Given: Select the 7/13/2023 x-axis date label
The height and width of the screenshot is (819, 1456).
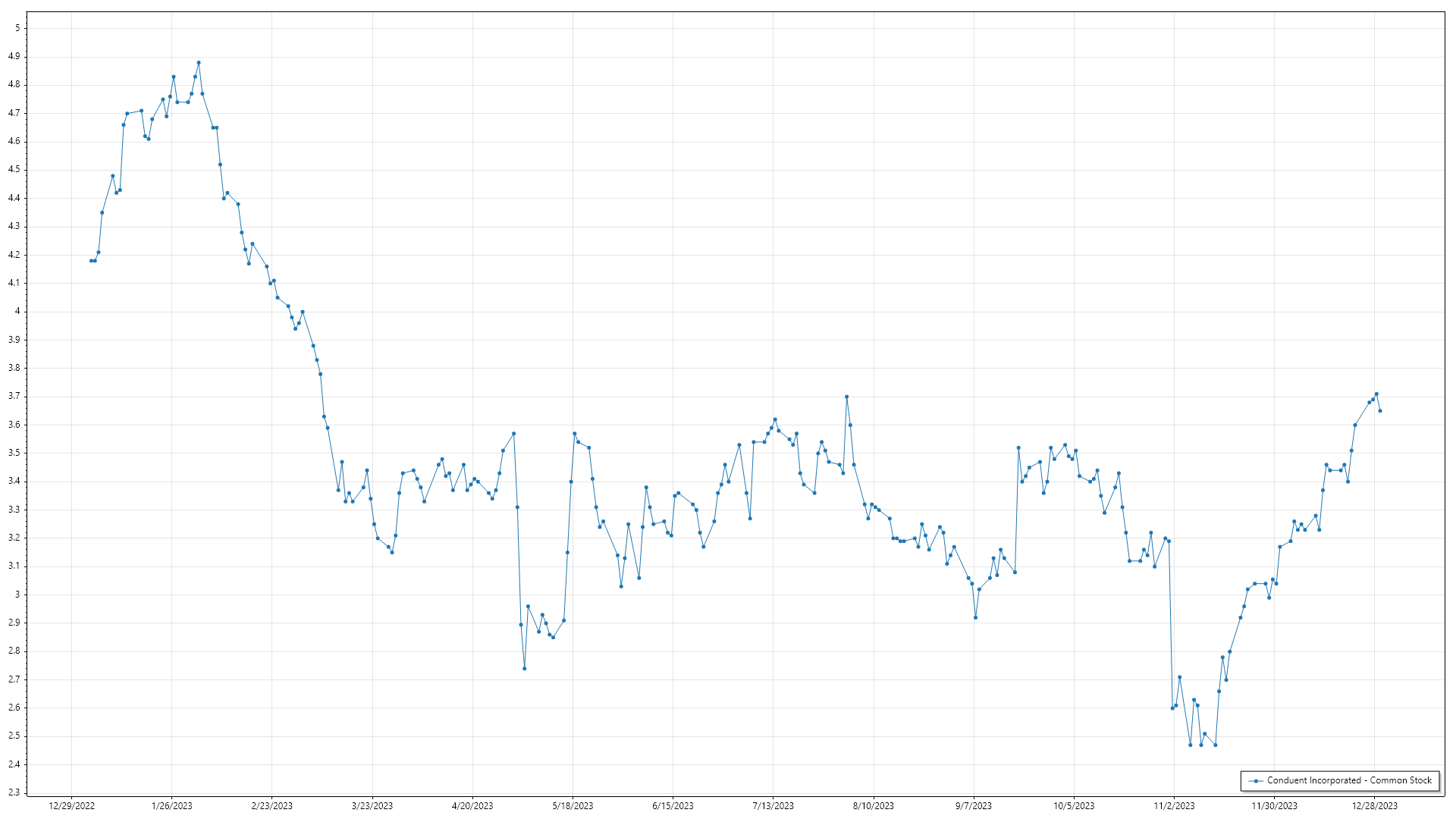Looking at the screenshot, I should (773, 806).
